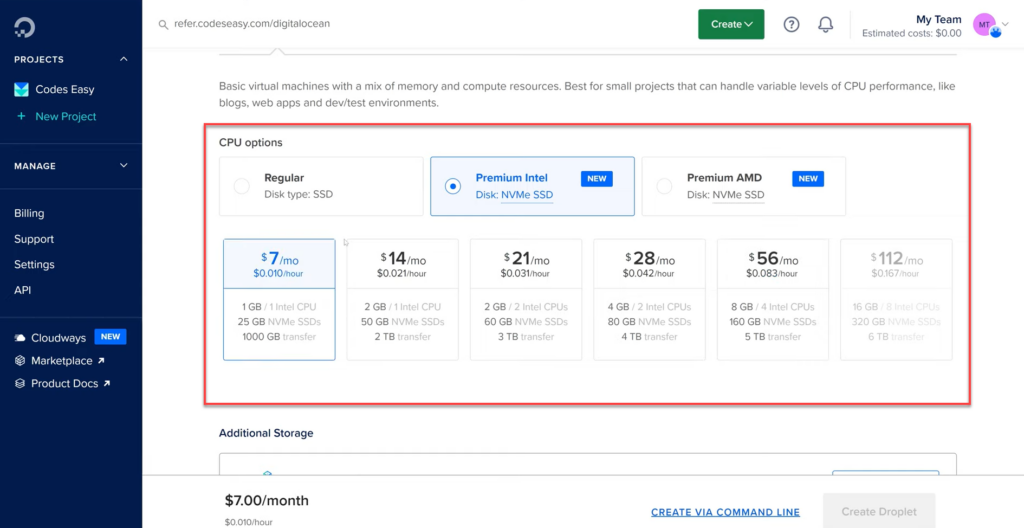Click the Marketplace external link arrow
Viewport: 1024px width, 528px height.
[101, 361]
